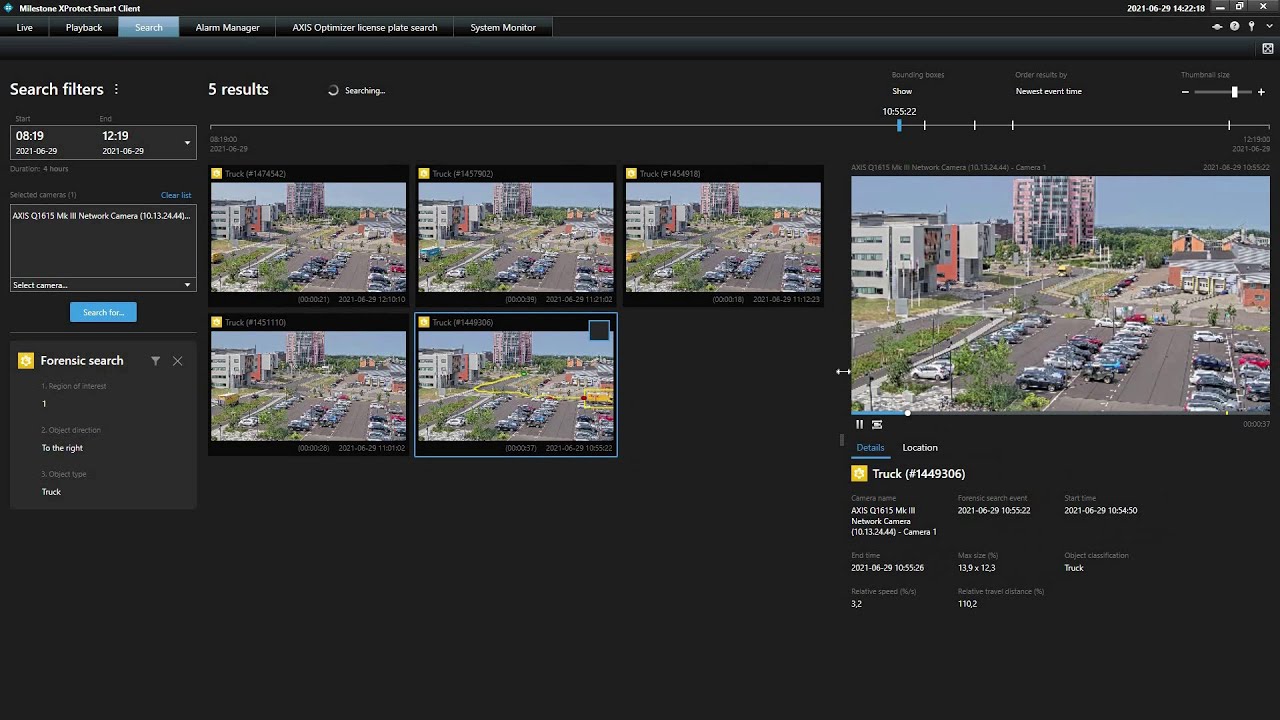Open thumbnail for Truck #1474542

[308, 236]
